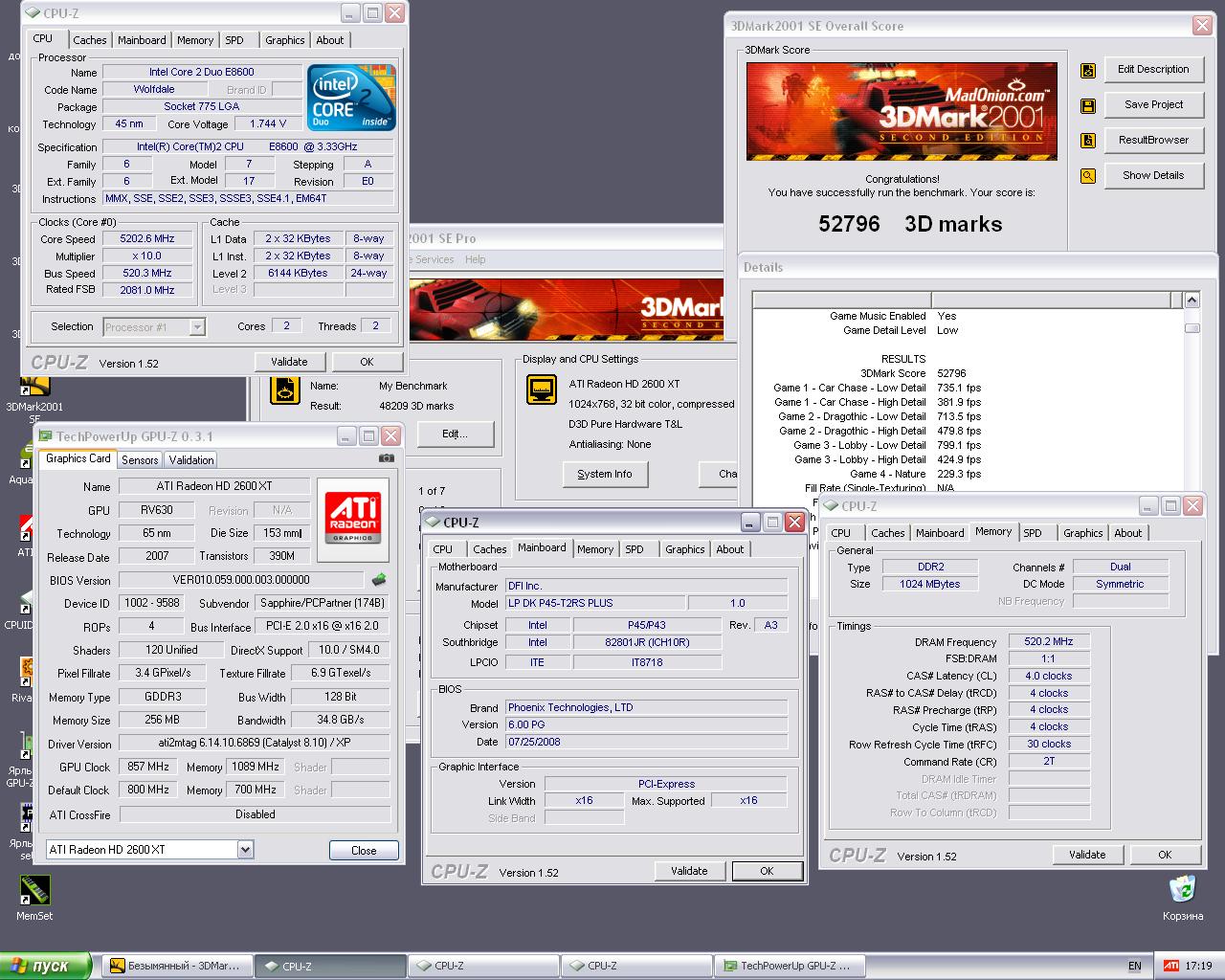This screenshot has width=1225, height=980.
Task: Click the Game 4 - Nature 229.3 fps row
Action: (x=915, y=474)
